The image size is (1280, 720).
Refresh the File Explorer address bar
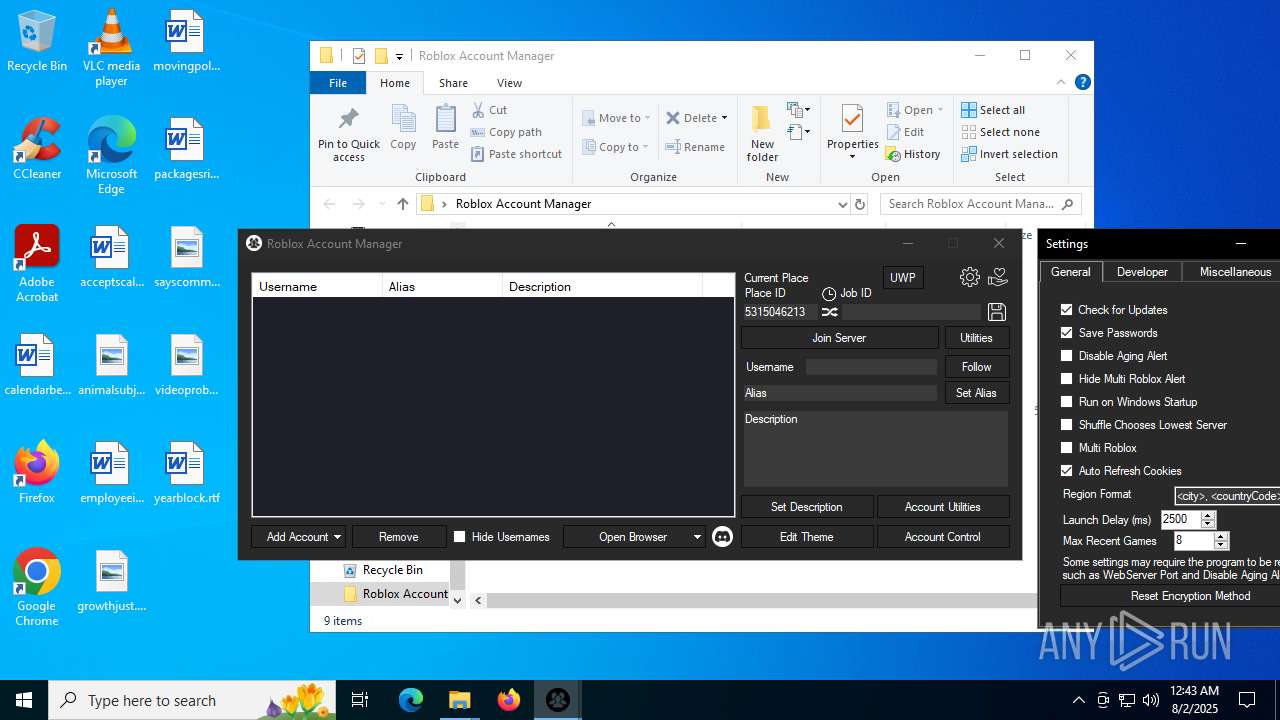coord(859,204)
